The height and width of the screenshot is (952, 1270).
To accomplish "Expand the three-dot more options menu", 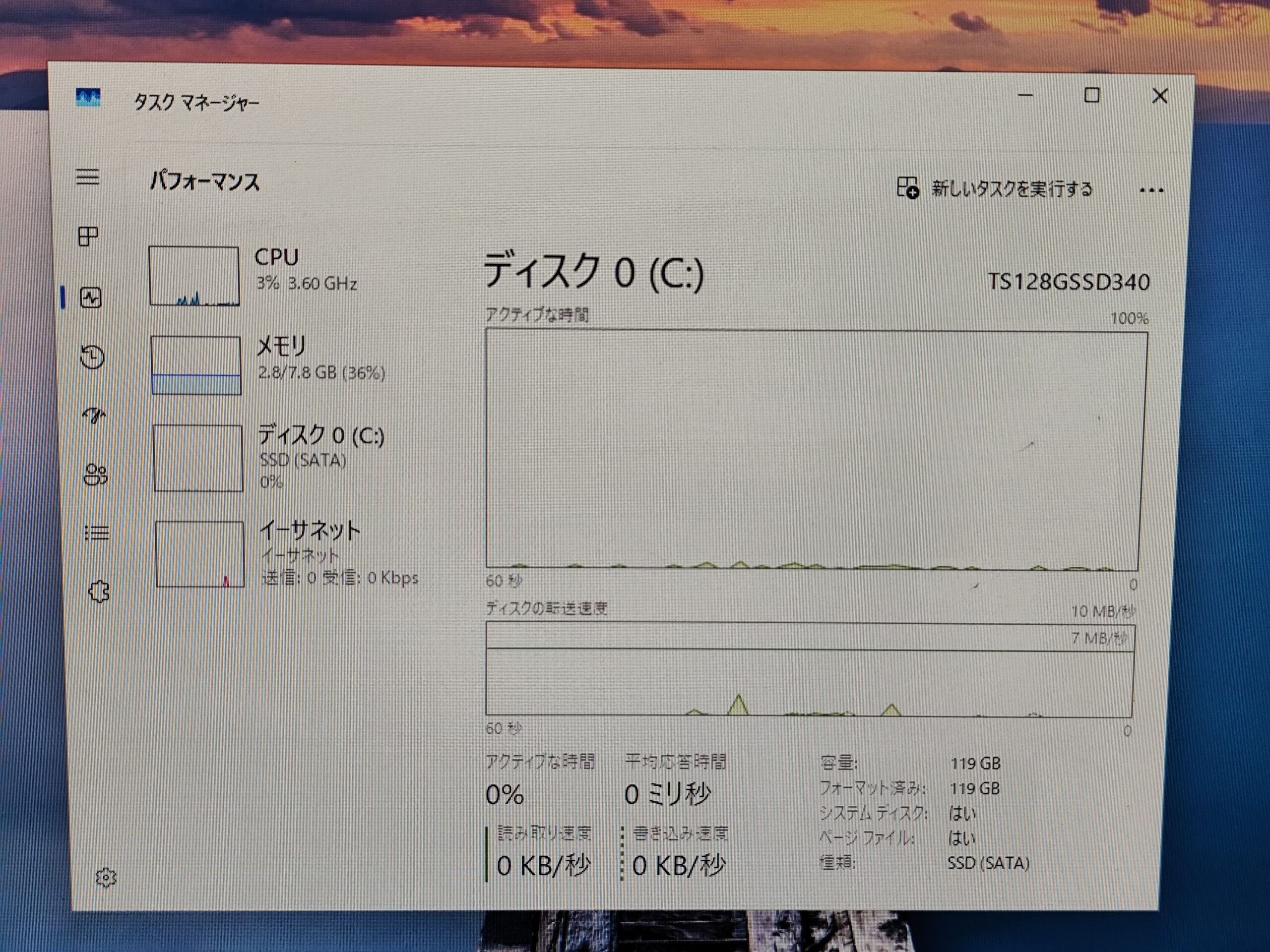I will 1151,190.
